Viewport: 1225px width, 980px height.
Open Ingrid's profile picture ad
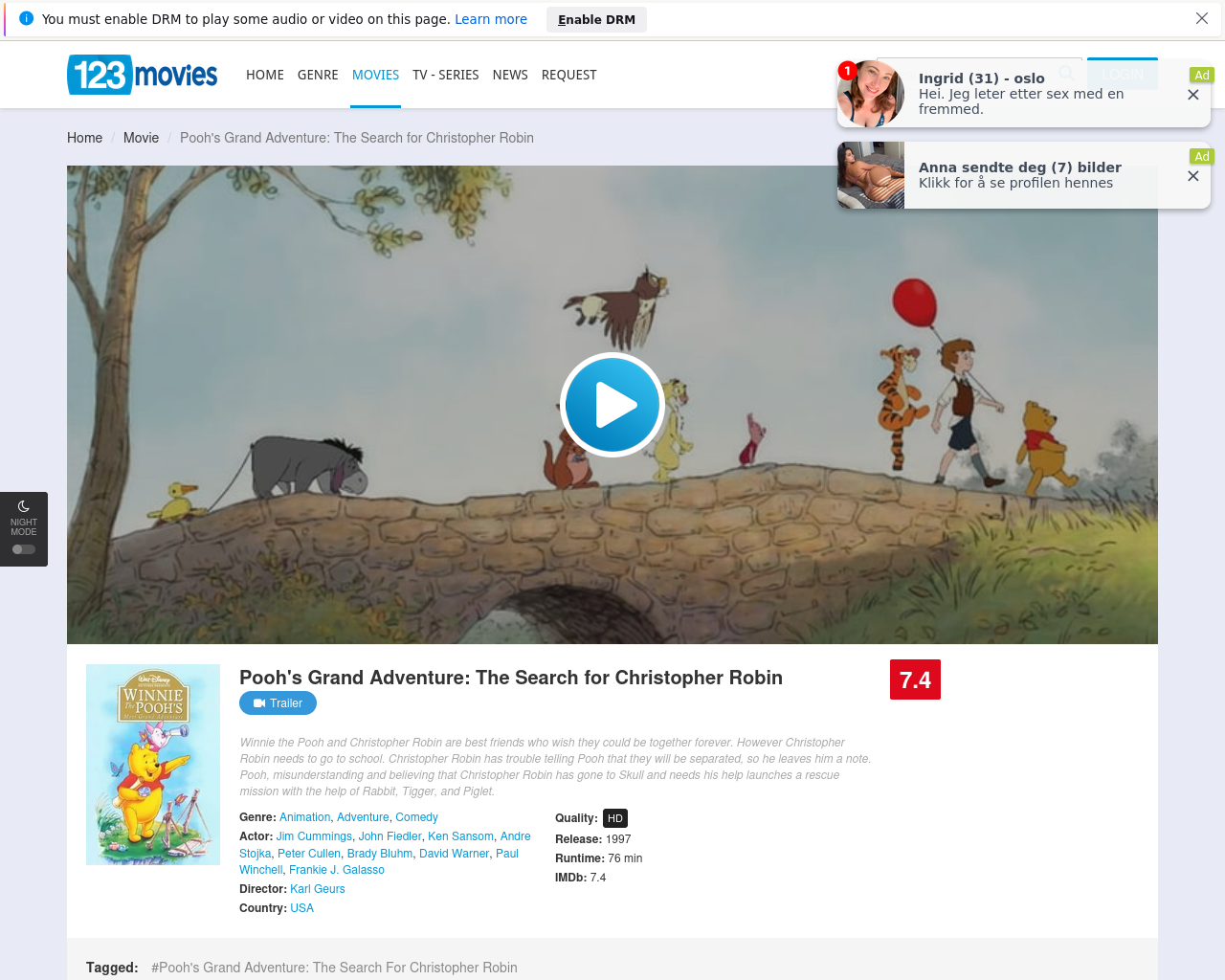(871, 94)
